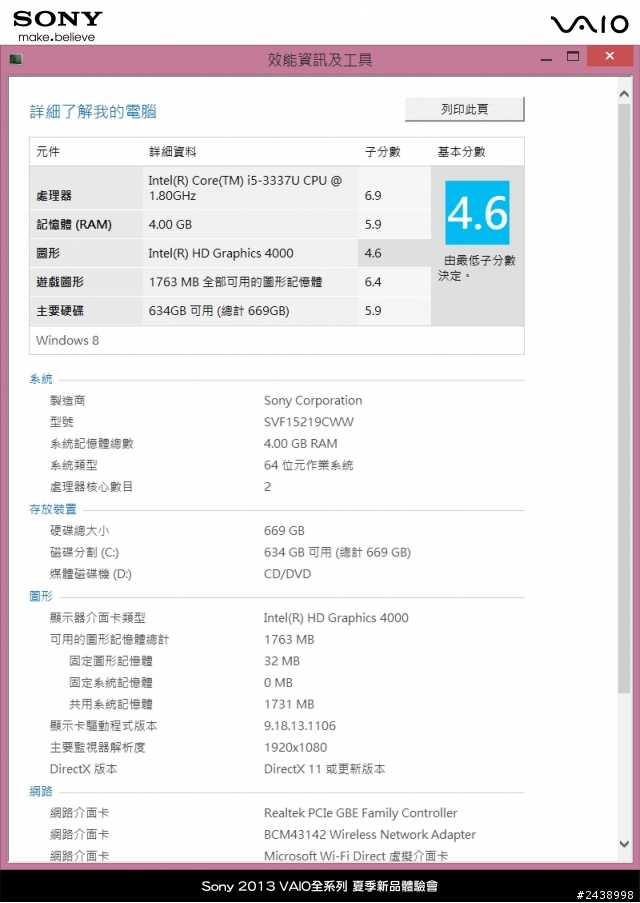Select the 詳細資料 column header
Image resolution: width=640 pixels, height=903 pixels.
pyautogui.click(x=172, y=151)
